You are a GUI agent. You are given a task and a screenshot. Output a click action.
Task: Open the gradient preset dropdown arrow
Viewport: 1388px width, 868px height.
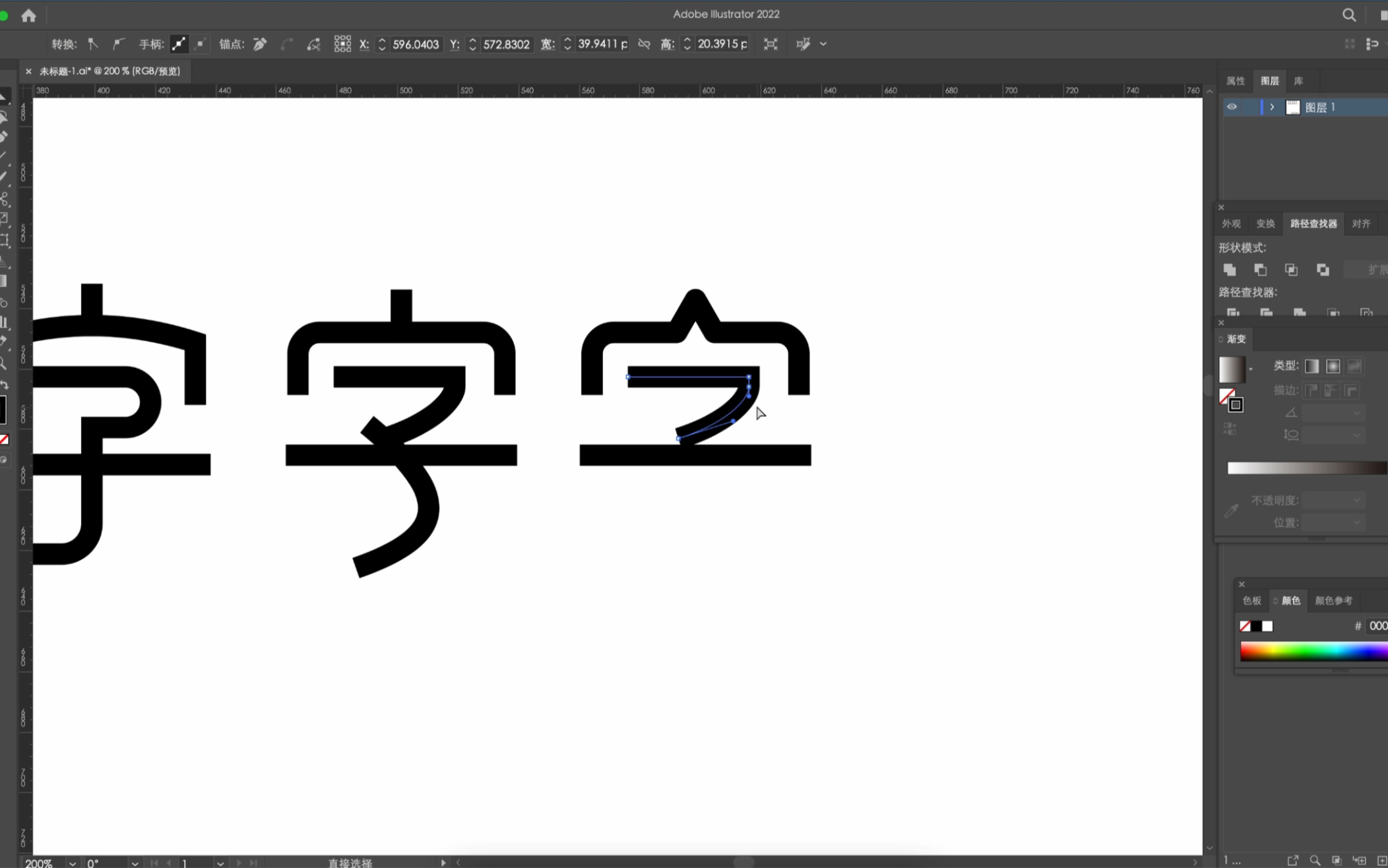(1251, 369)
